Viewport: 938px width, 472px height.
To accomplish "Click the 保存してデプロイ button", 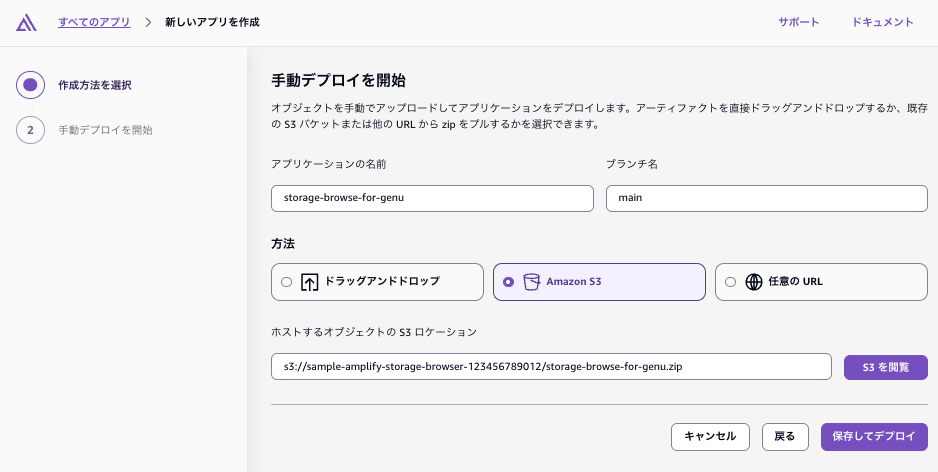I will click(874, 437).
